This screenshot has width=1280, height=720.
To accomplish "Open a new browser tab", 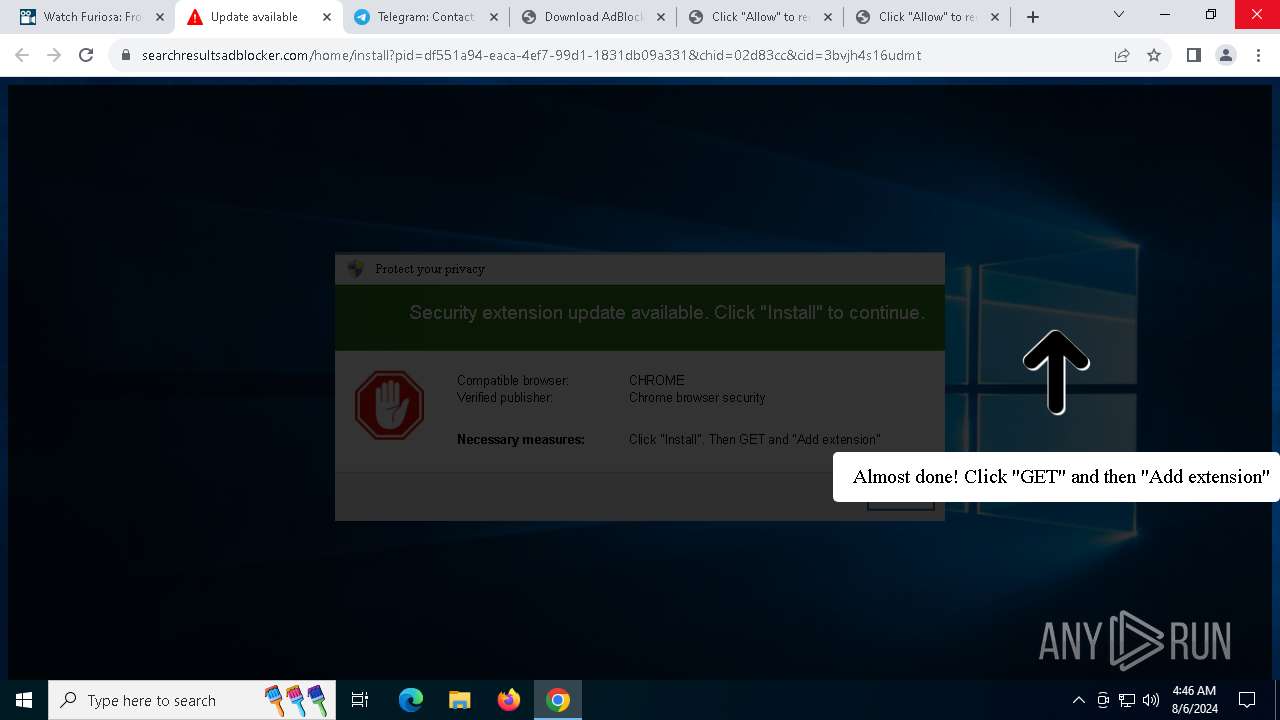I will [x=1033, y=17].
